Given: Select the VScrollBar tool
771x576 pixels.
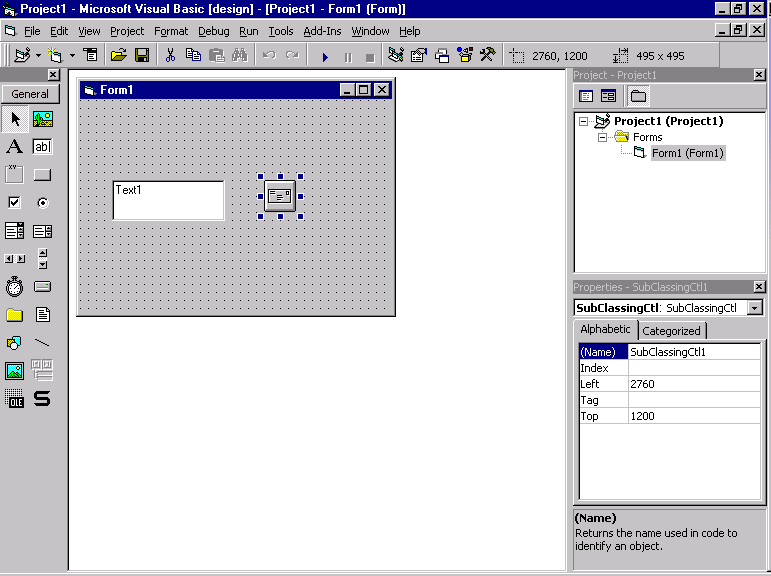Looking at the screenshot, I should 43,259.
